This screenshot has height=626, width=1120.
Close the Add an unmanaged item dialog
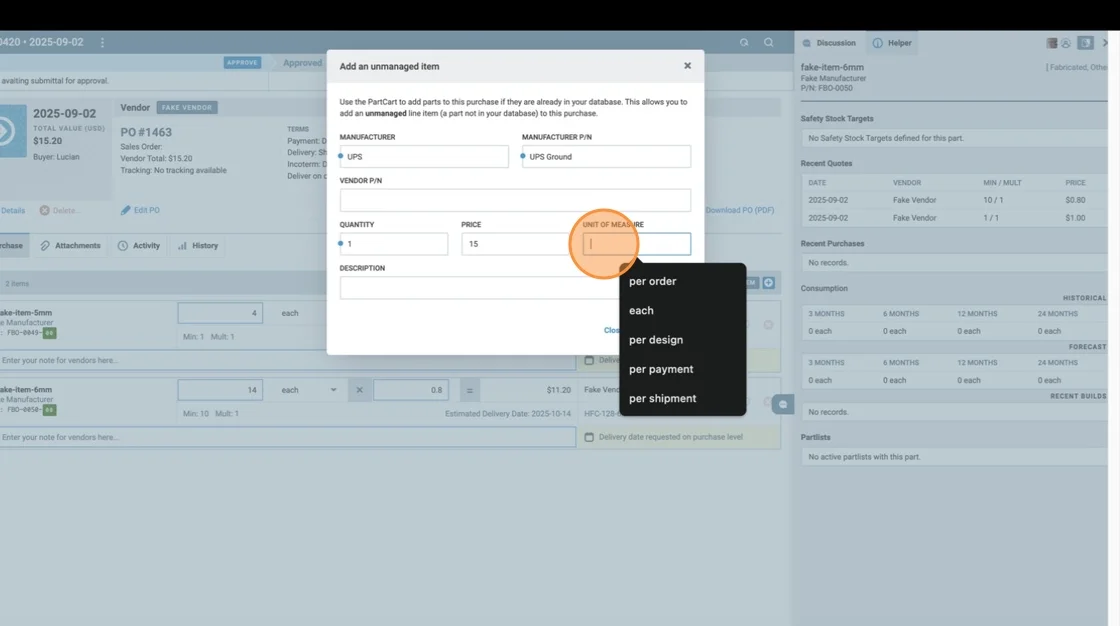(687, 66)
